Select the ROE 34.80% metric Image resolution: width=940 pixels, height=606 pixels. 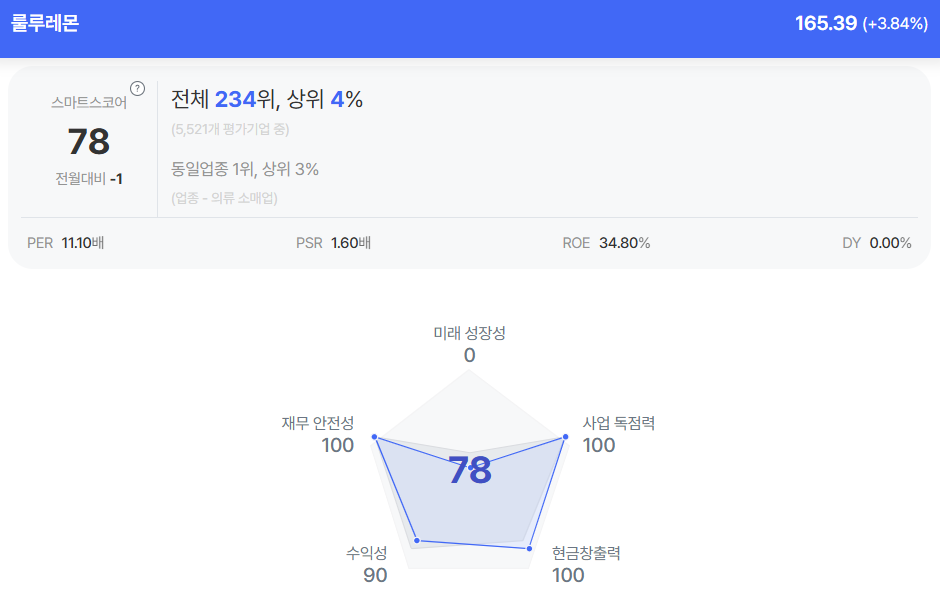tap(606, 243)
